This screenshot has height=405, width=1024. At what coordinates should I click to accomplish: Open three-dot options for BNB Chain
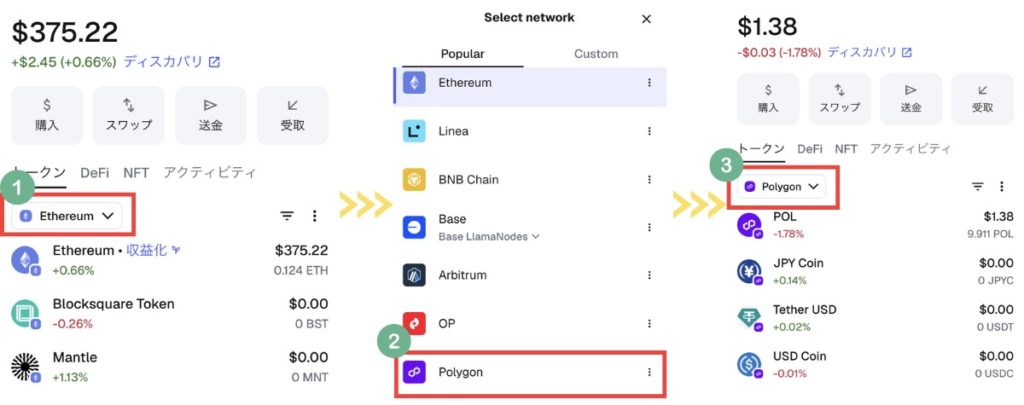click(x=649, y=180)
